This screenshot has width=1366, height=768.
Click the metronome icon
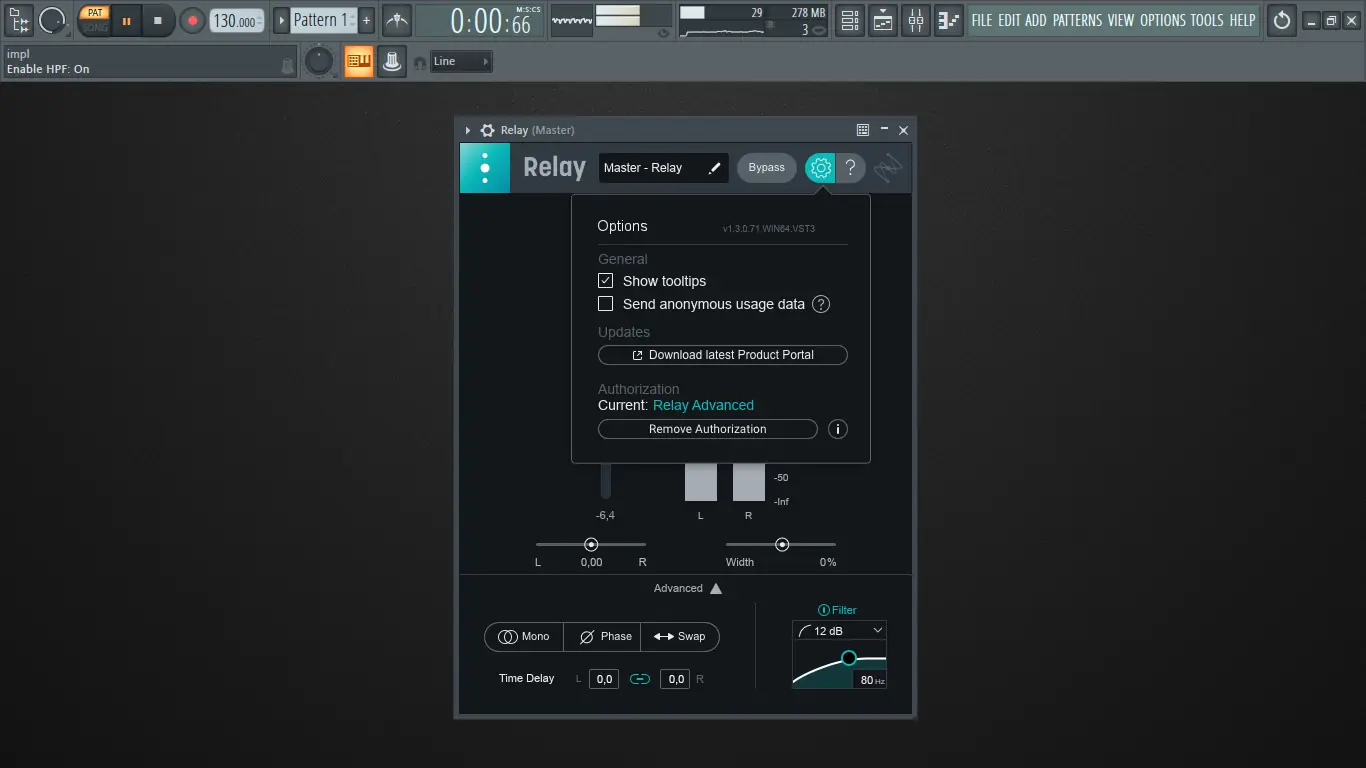397,20
